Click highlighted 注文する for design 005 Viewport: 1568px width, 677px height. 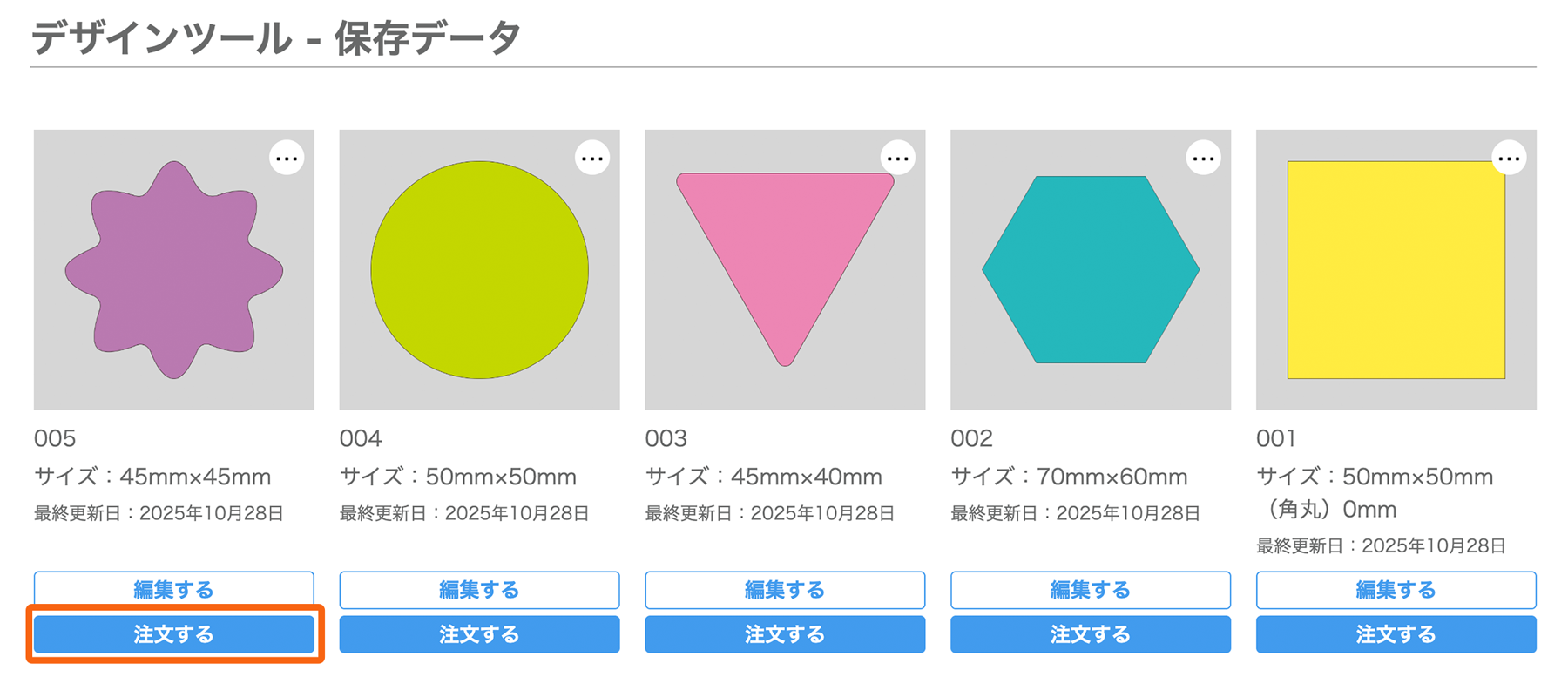pyautogui.click(x=174, y=634)
